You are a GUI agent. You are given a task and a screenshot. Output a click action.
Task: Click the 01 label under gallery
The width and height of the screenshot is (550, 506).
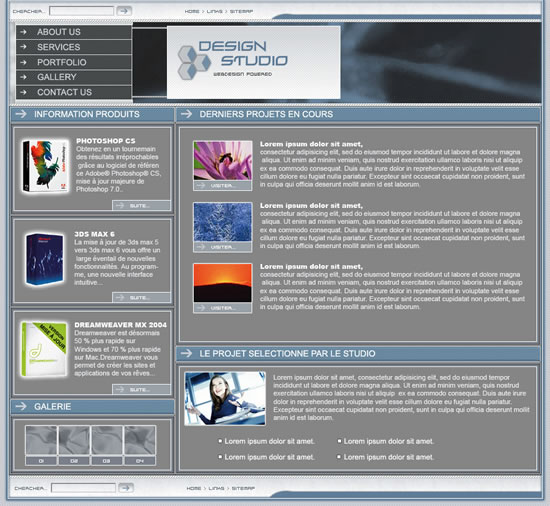point(41,461)
